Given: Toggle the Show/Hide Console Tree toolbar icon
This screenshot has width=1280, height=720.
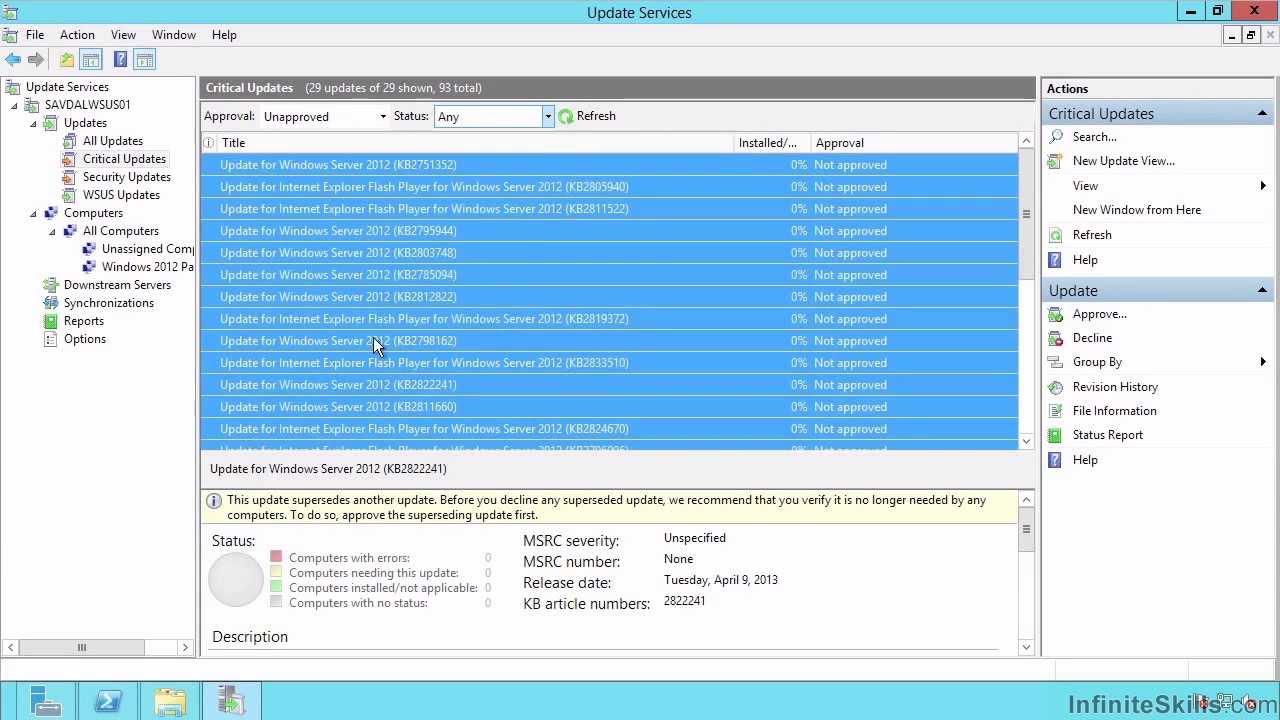Looking at the screenshot, I should [91, 60].
